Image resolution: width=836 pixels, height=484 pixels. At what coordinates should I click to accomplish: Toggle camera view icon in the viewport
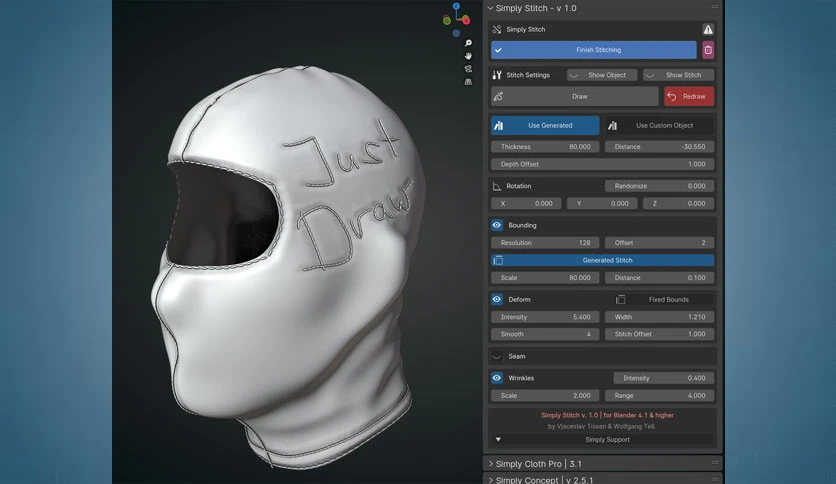(468, 69)
